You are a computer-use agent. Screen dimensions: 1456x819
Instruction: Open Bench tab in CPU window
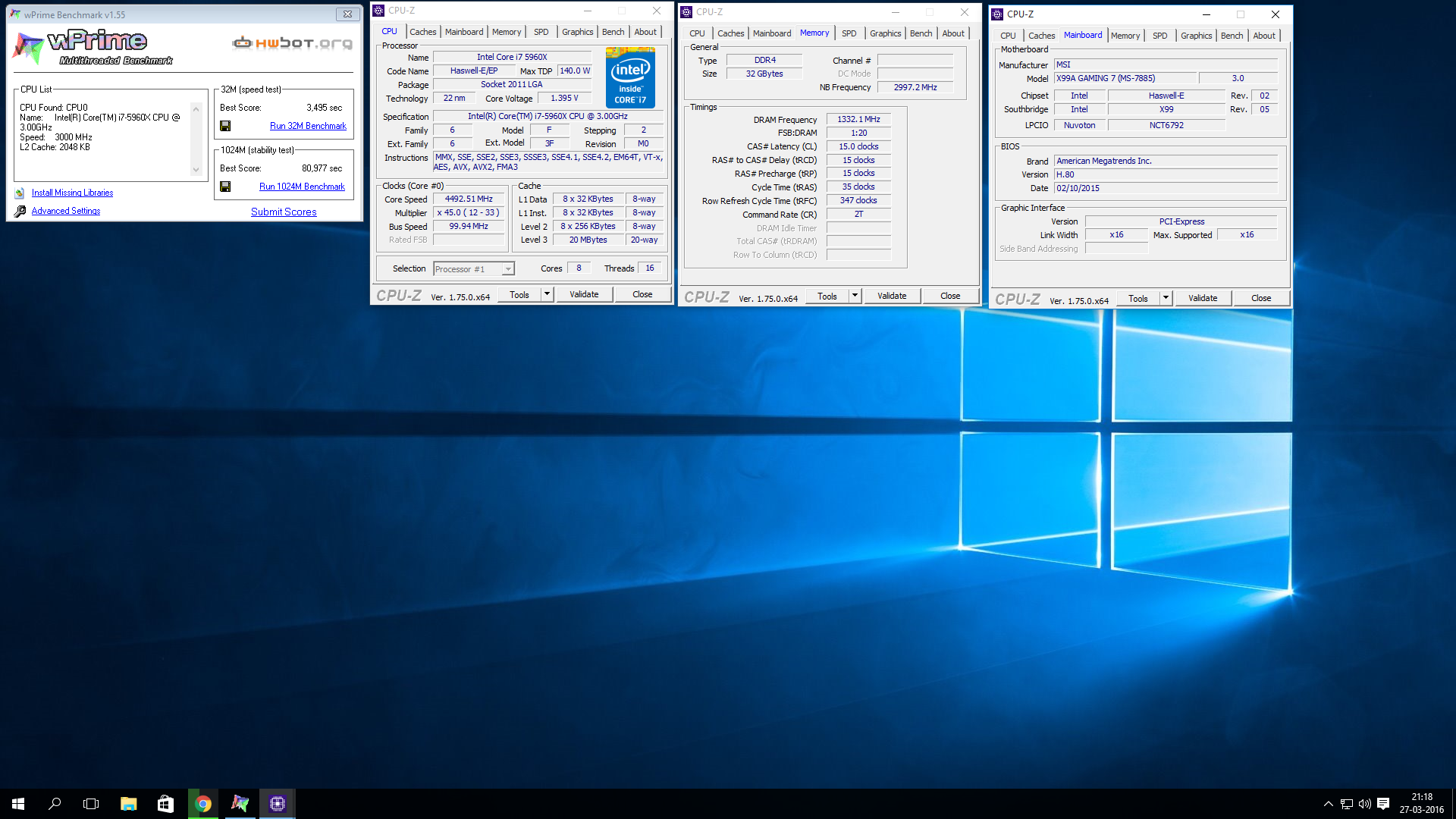613,32
